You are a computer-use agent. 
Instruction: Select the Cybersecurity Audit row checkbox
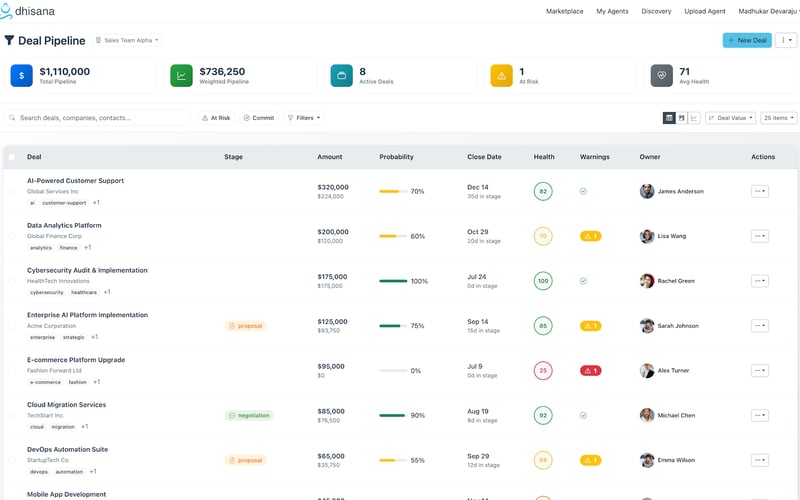click(x=12, y=281)
